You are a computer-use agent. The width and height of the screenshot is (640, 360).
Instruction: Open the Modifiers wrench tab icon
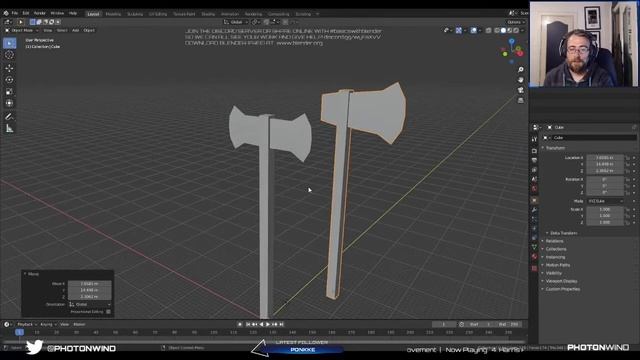534,210
